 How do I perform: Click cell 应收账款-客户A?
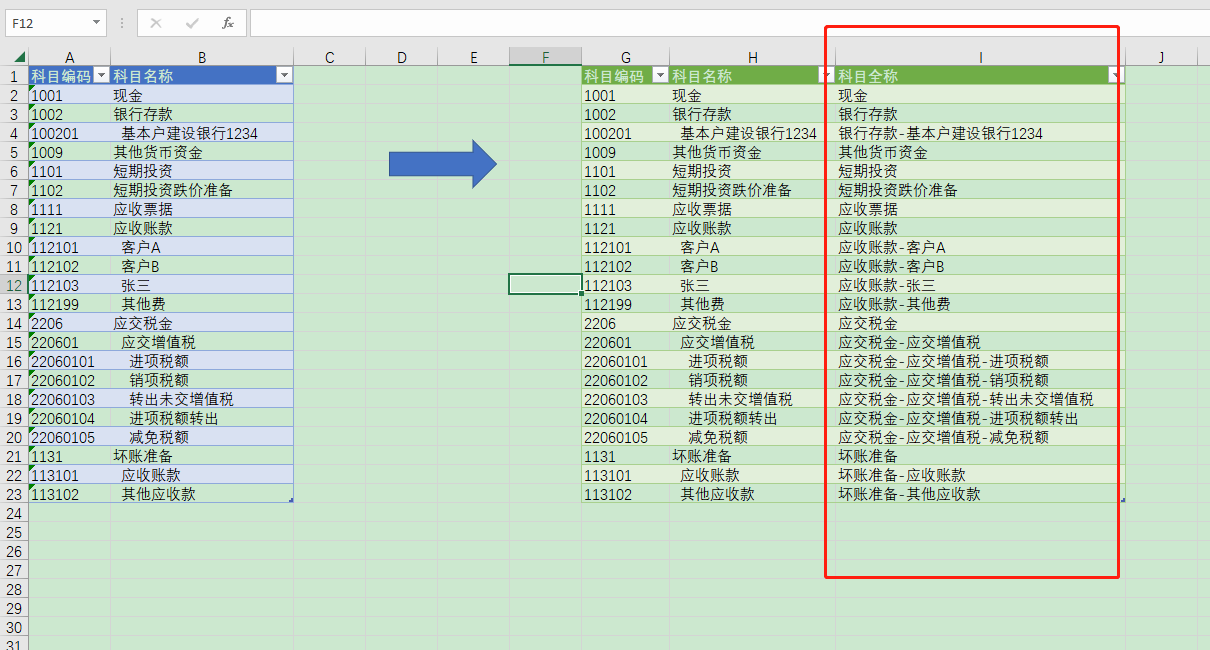tap(980, 247)
